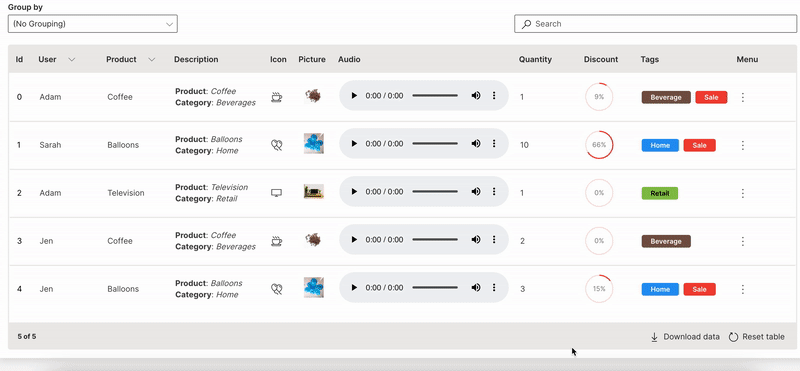
Task: Open the balloons picture thumbnail in row 4
Action: [314, 288]
